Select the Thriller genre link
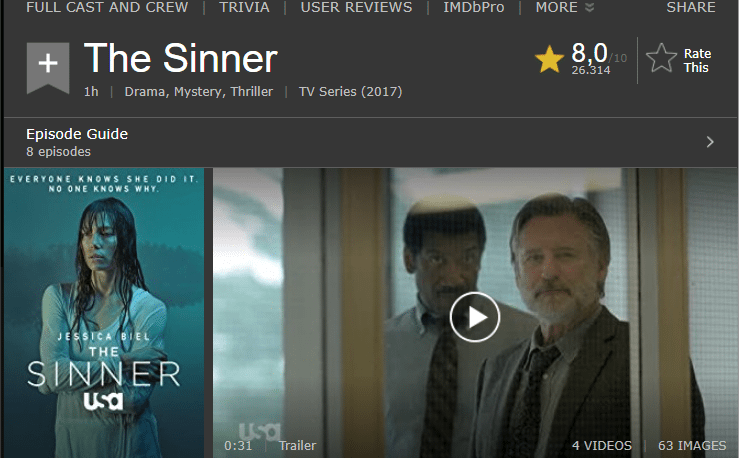The image size is (739, 458). [252, 91]
